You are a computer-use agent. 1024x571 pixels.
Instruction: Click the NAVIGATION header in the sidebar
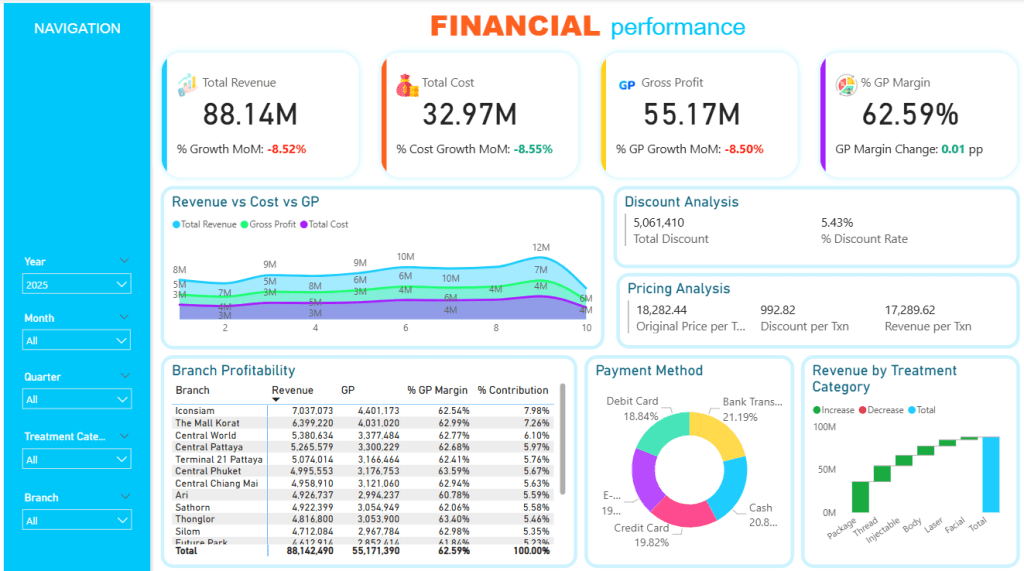click(77, 29)
